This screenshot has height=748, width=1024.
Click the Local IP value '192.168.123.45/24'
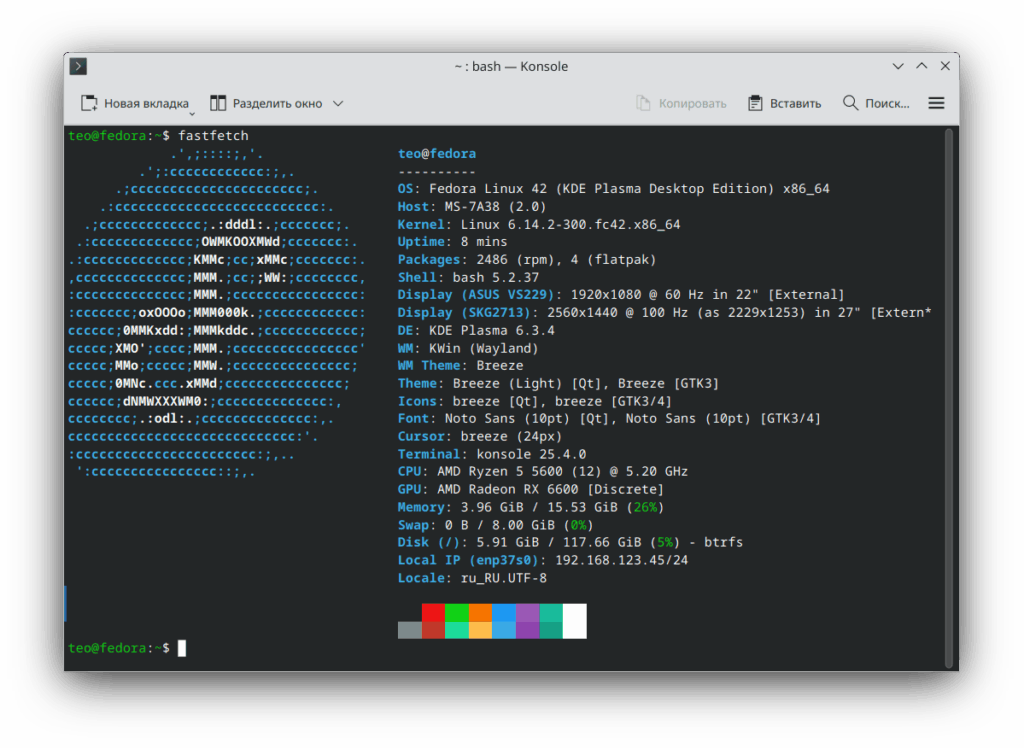[621, 560]
